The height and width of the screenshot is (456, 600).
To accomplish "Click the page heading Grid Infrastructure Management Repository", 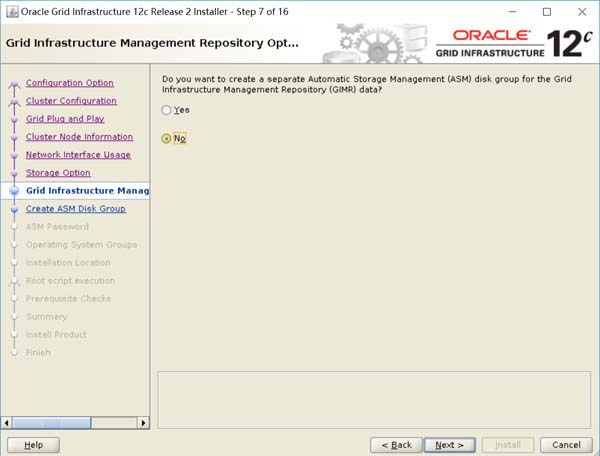I will 152,43.
